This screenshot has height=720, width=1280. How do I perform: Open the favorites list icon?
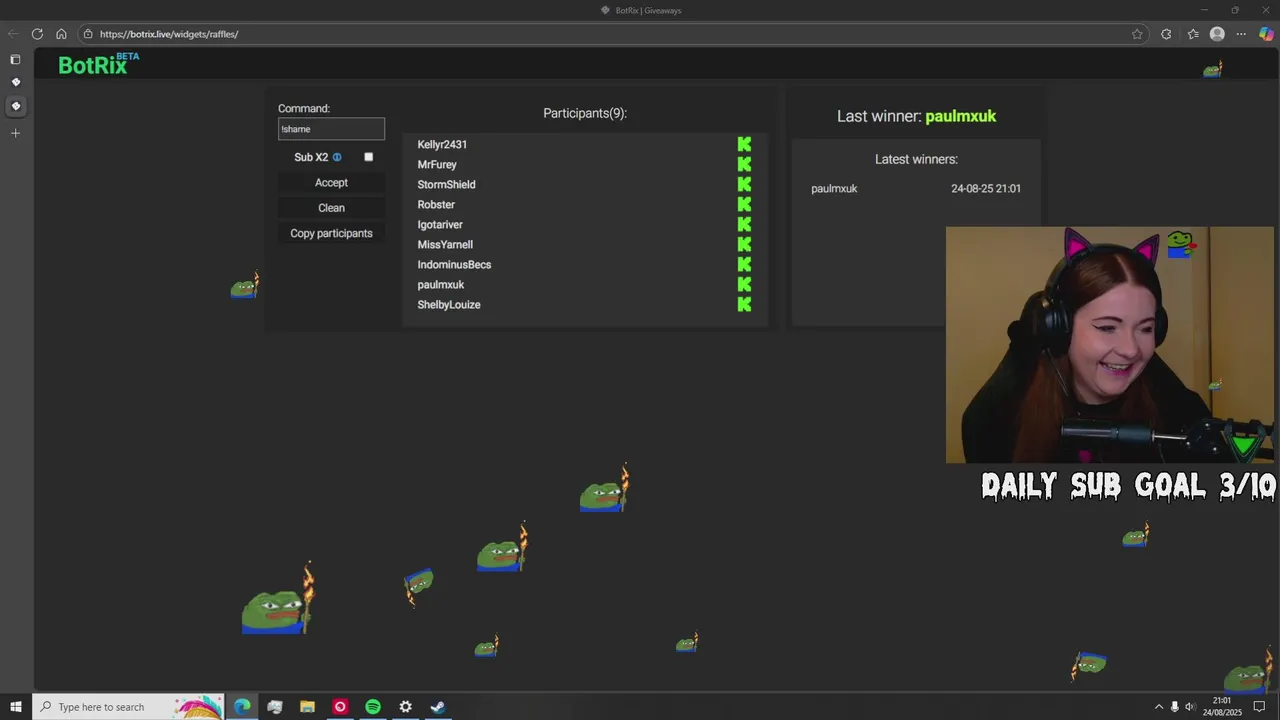1193,34
